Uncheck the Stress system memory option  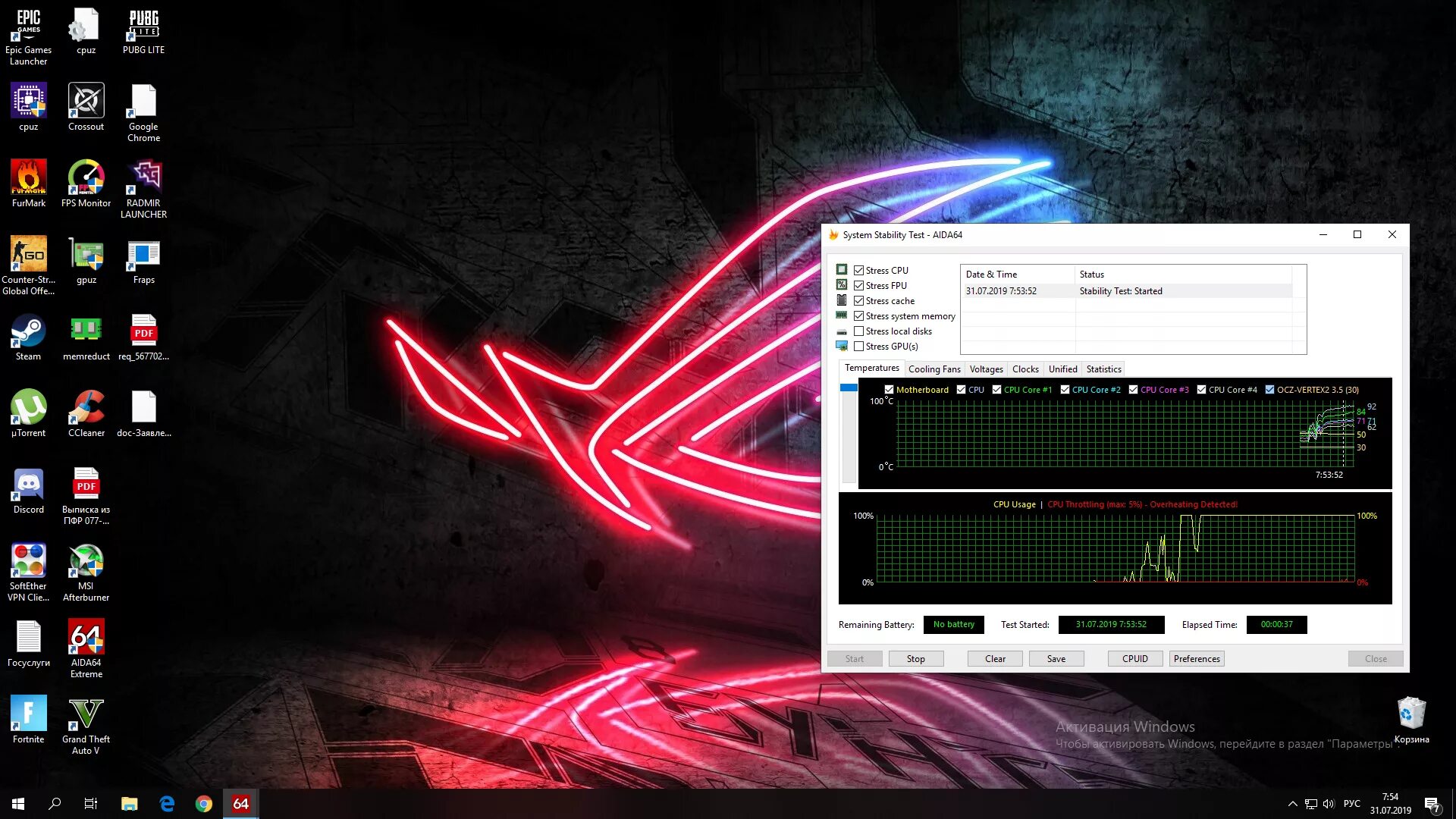pos(858,316)
